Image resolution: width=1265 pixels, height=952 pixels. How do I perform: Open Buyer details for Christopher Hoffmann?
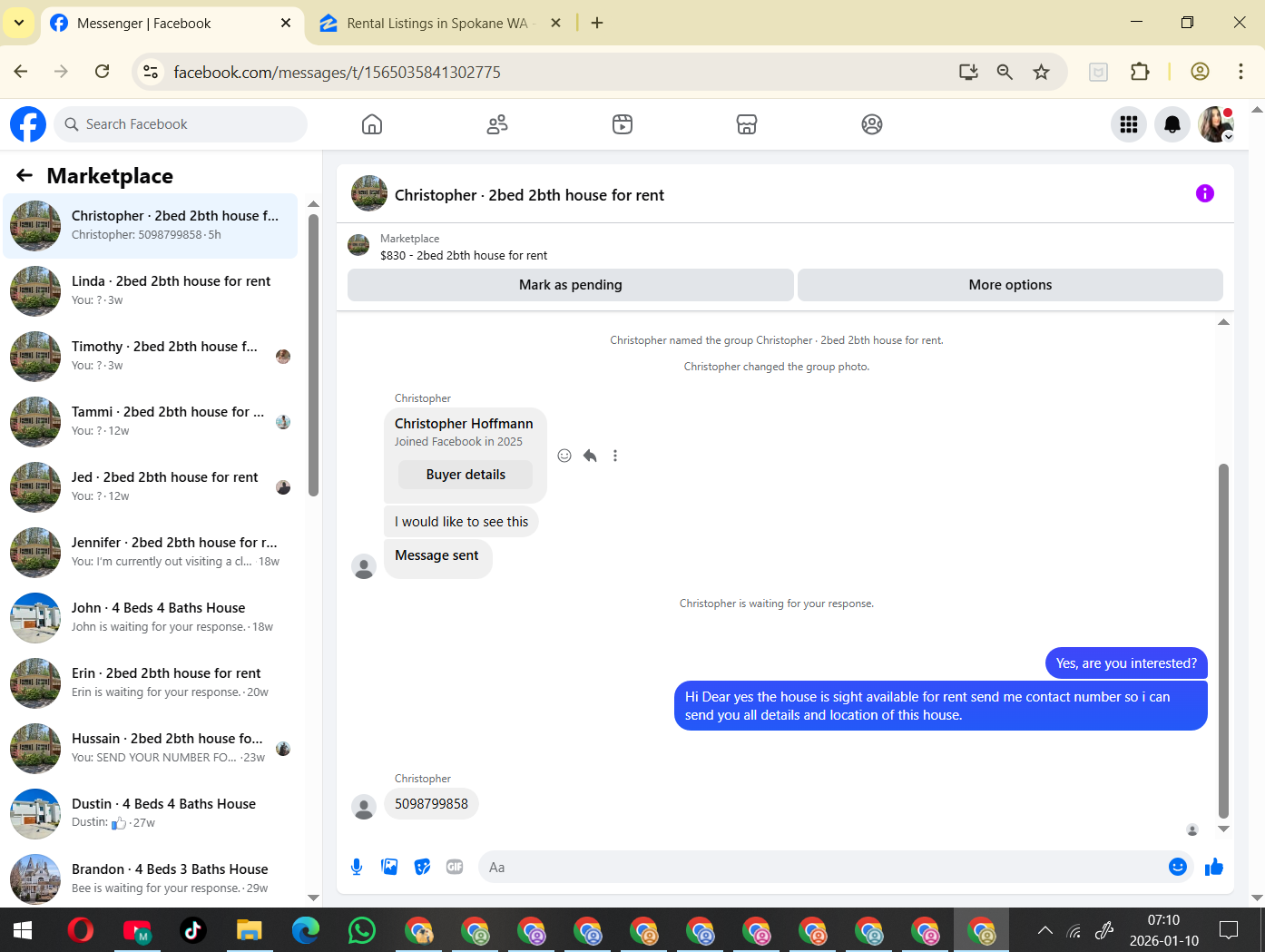click(466, 475)
